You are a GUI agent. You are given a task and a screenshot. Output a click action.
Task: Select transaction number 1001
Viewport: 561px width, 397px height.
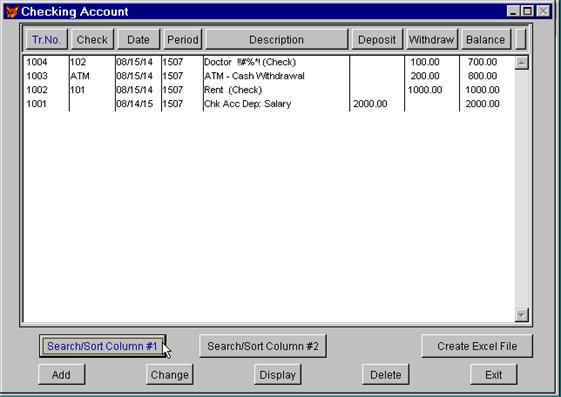36,104
